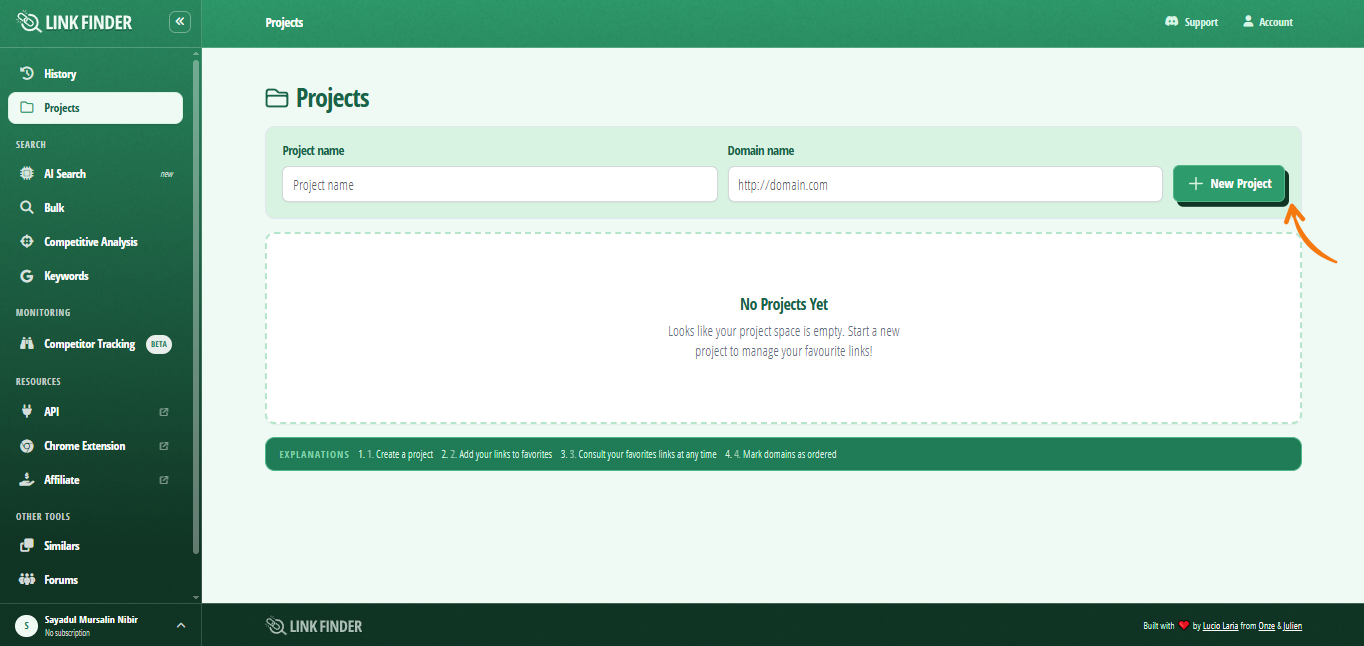Screen dimensions: 1364x646
Task: Click the red heart icon in footer
Action: [x=1184, y=626]
